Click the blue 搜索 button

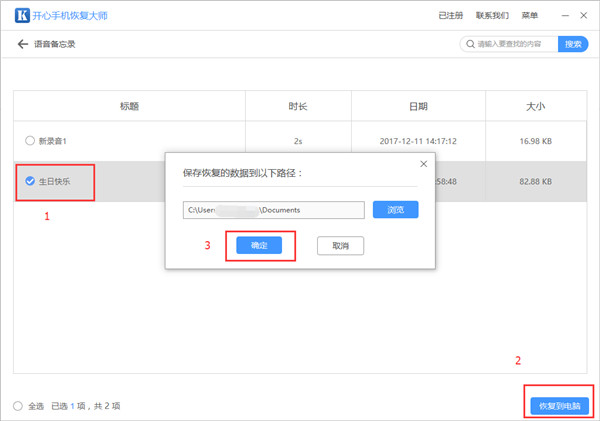[x=573, y=44]
